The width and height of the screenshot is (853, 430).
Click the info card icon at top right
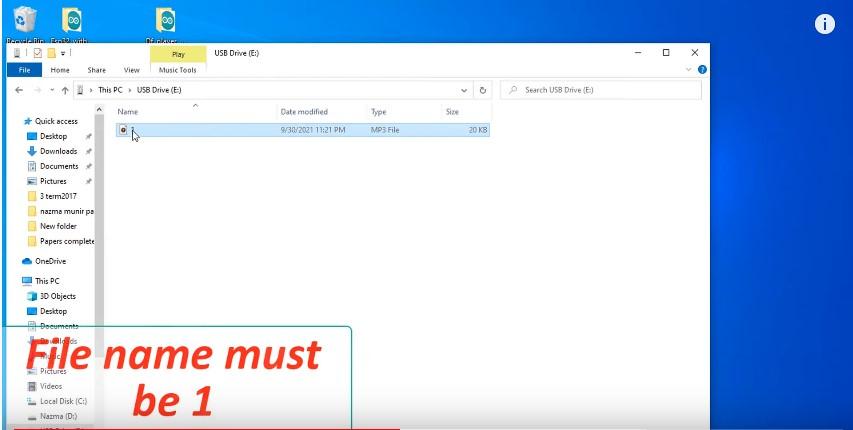click(x=824, y=24)
